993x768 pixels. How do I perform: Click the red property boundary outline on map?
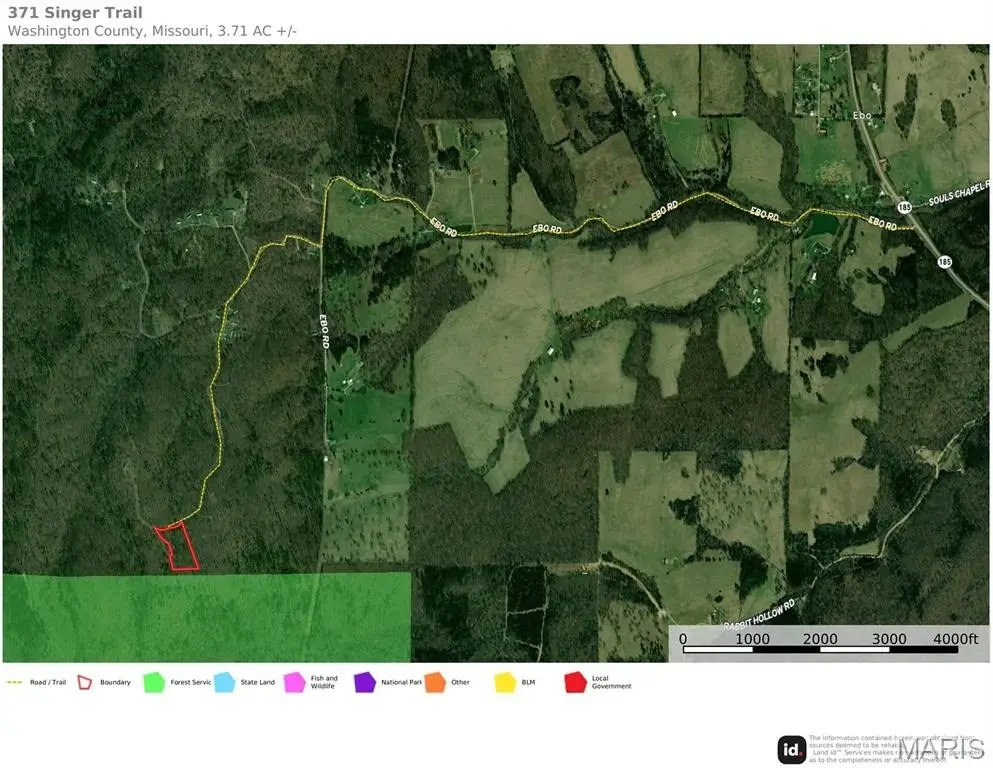(177, 546)
